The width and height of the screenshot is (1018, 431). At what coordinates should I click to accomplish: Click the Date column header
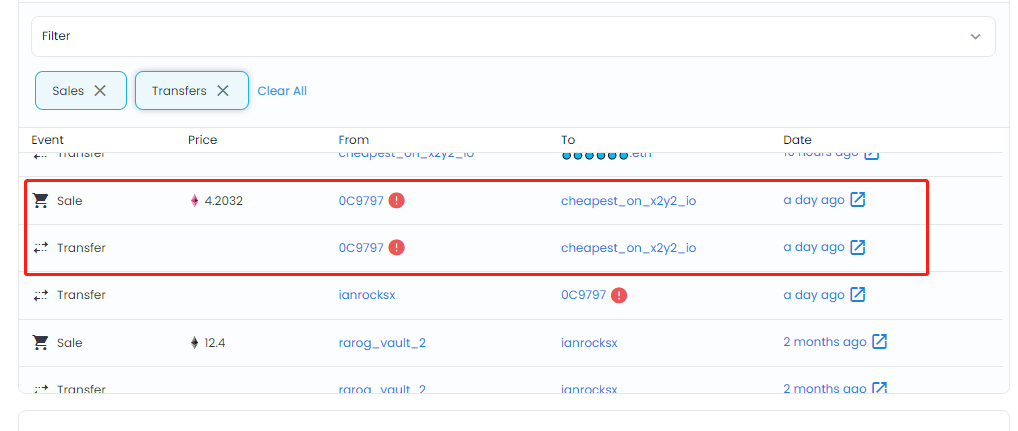[x=797, y=140]
